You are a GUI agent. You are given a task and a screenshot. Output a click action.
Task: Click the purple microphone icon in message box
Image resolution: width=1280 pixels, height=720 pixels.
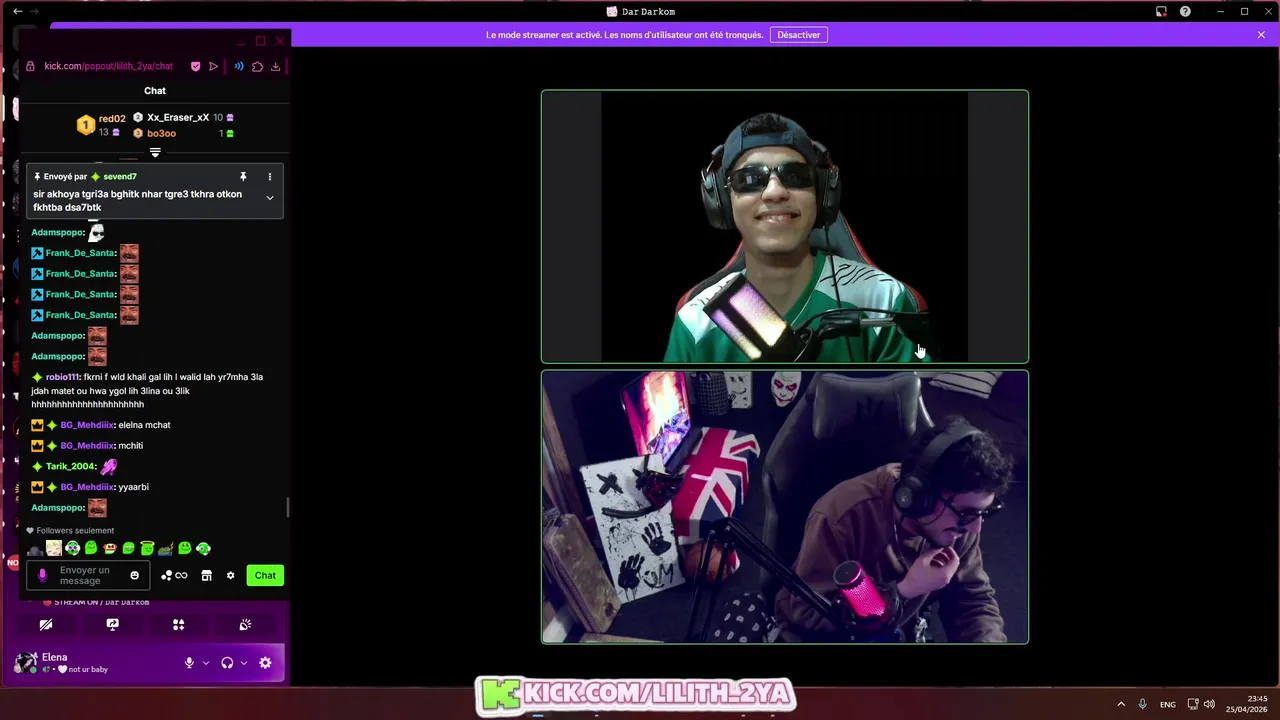click(x=42, y=575)
